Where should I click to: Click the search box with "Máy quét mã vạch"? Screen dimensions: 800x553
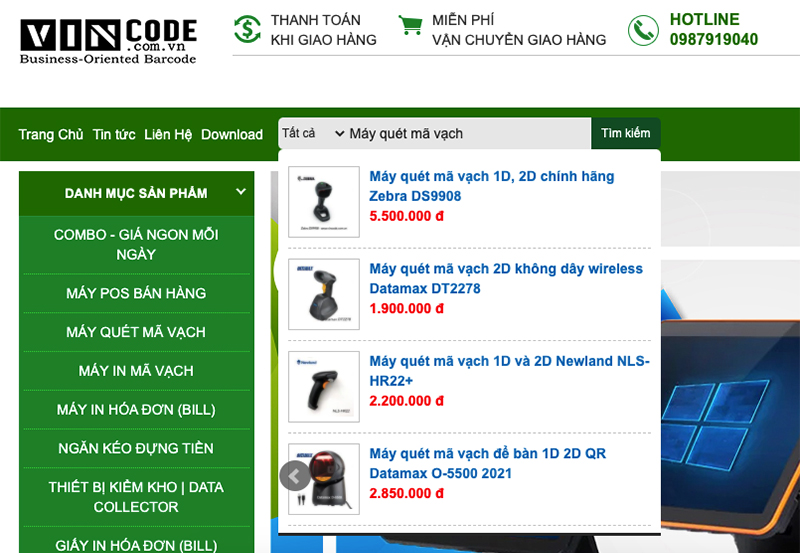(467, 133)
